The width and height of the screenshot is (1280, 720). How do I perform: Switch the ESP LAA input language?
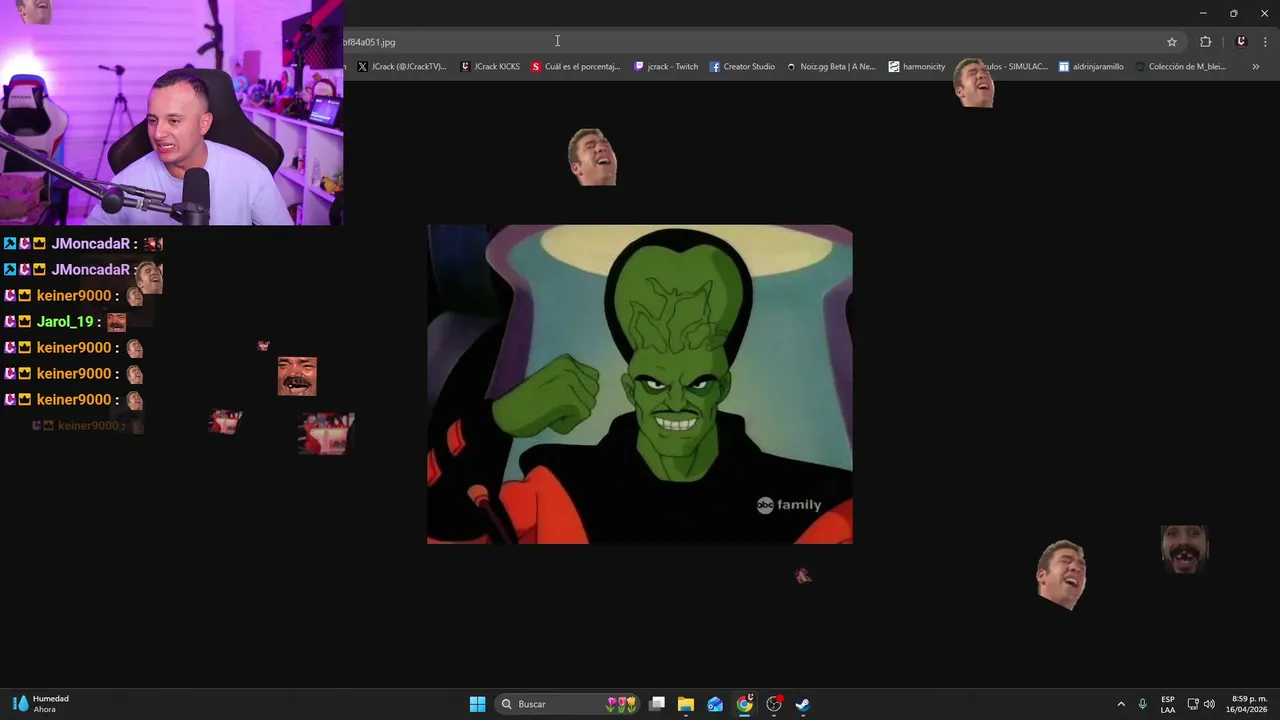[x=1168, y=704]
